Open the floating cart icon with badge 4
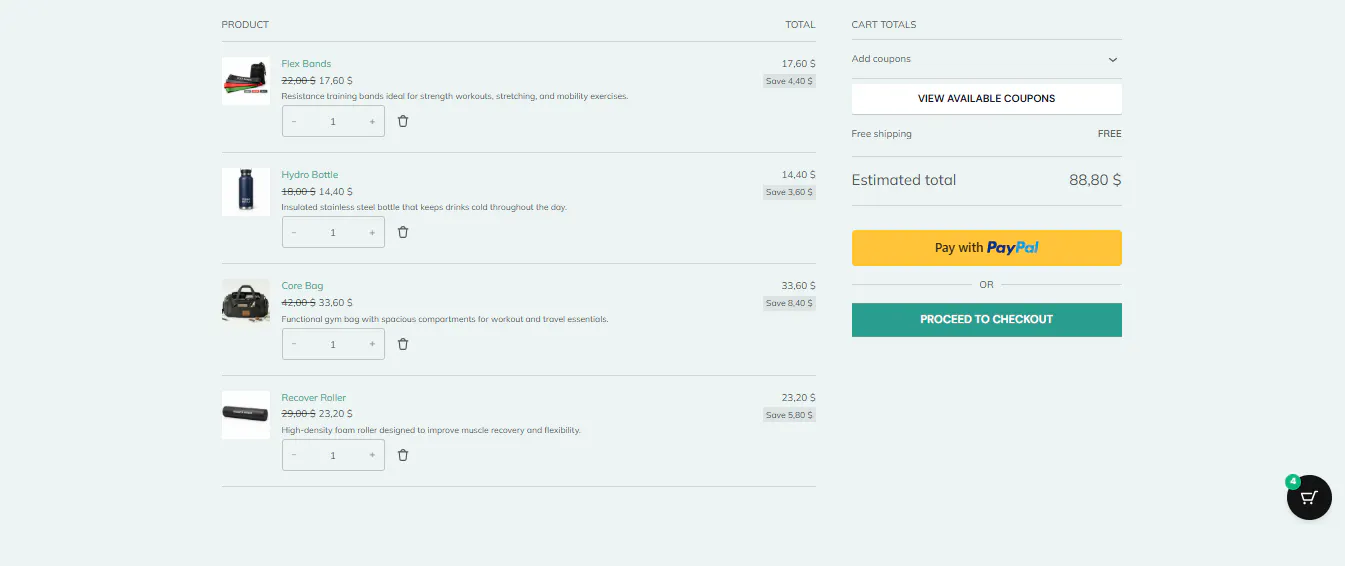 point(1309,497)
